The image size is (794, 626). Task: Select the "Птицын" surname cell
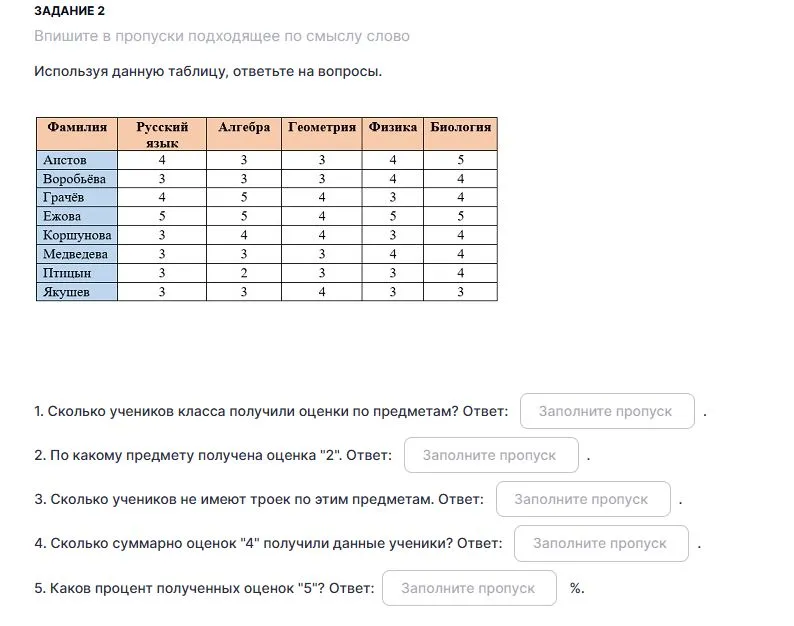click(x=77, y=273)
